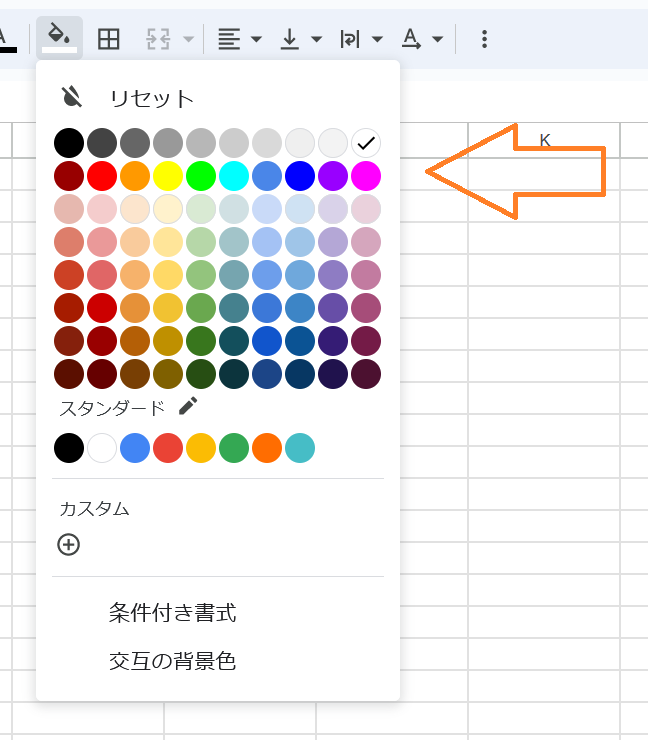The height and width of the screenshot is (740, 648).
Task: Select standard palette red swatch
Action: pos(168,448)
